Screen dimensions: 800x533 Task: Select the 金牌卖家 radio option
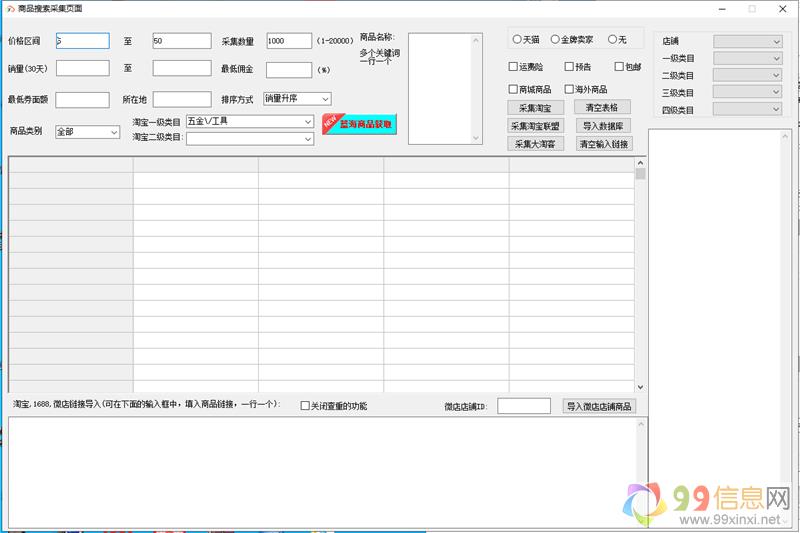pyautogui.click(x=555, y=39)
